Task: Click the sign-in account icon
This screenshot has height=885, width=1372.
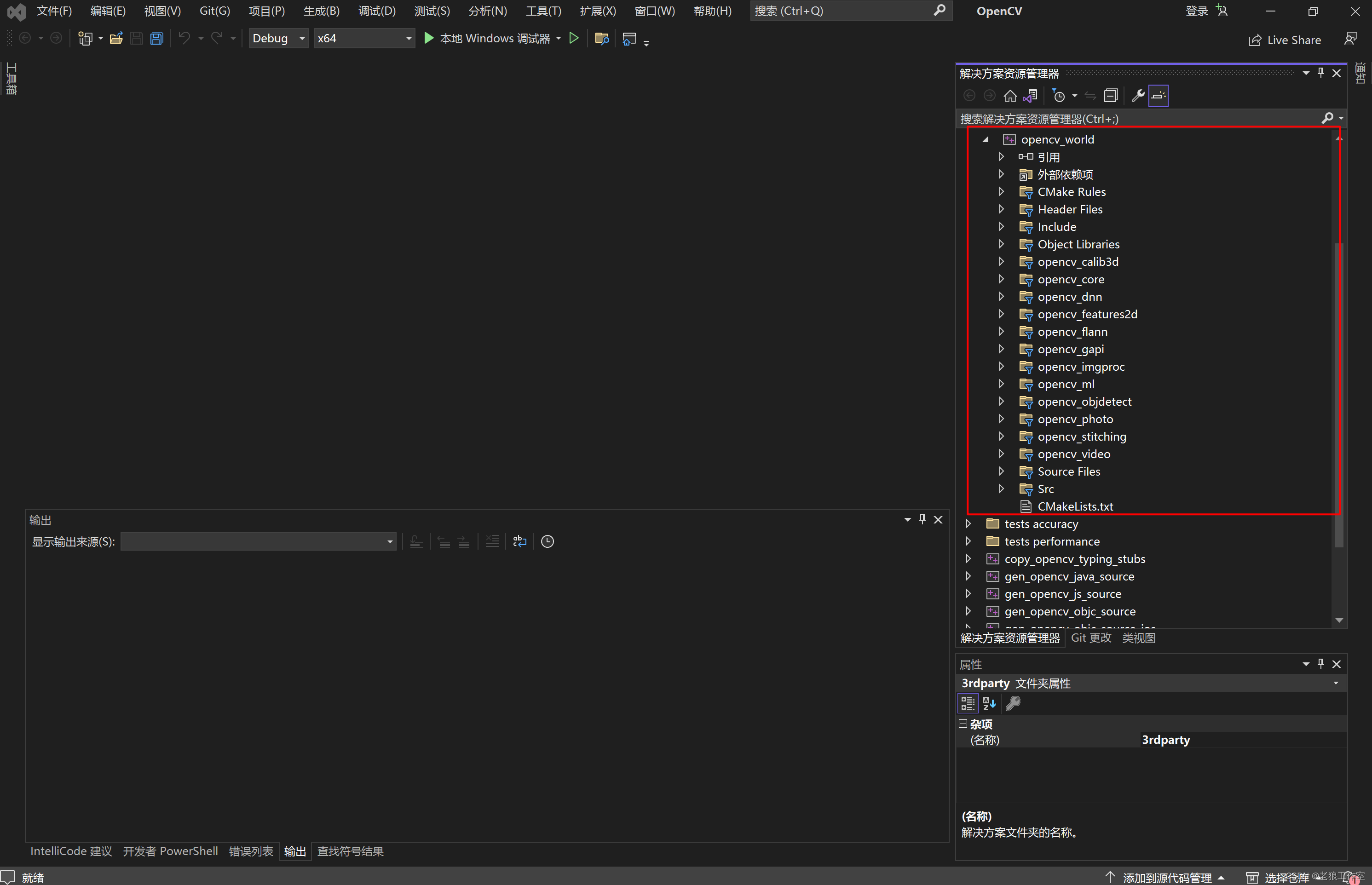Action: coord(1222,10)
